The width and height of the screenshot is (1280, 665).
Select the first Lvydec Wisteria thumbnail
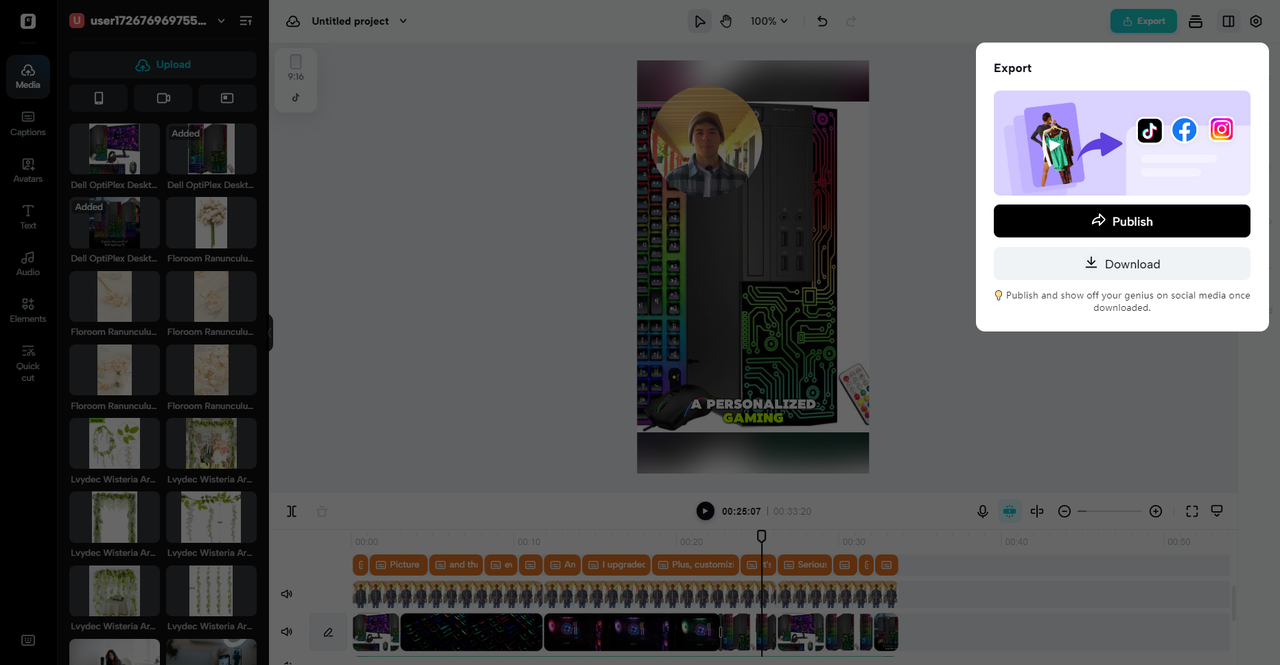[115, 444]
